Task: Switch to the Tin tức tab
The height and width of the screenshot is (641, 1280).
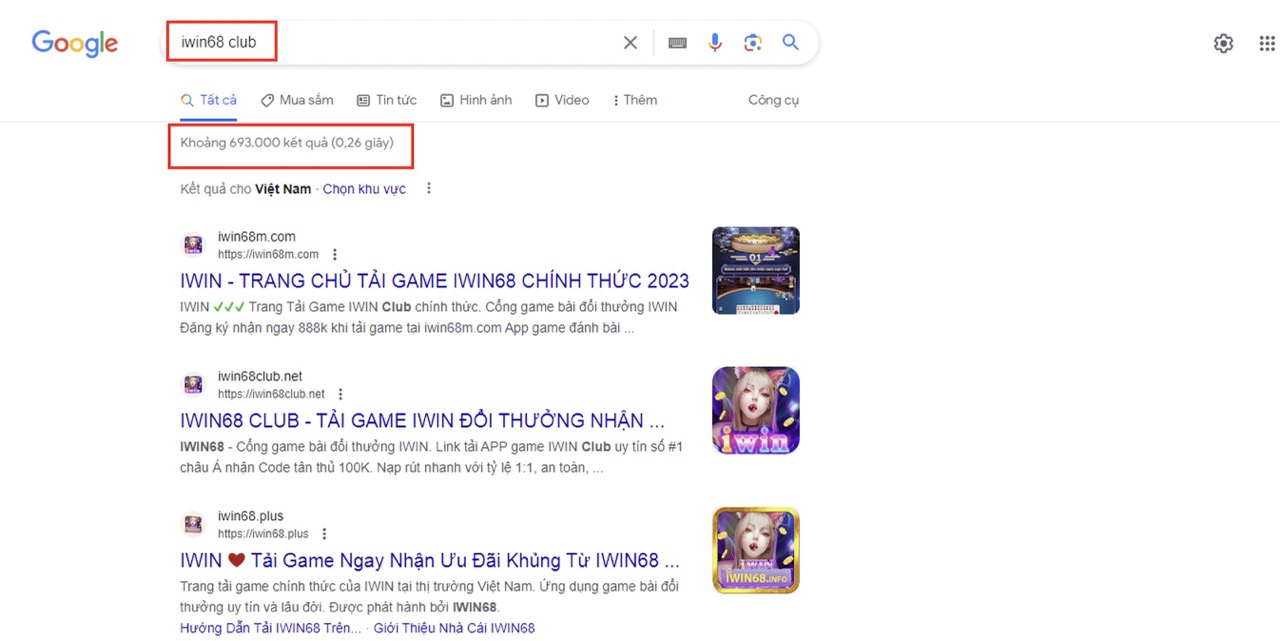Action: 387,100
